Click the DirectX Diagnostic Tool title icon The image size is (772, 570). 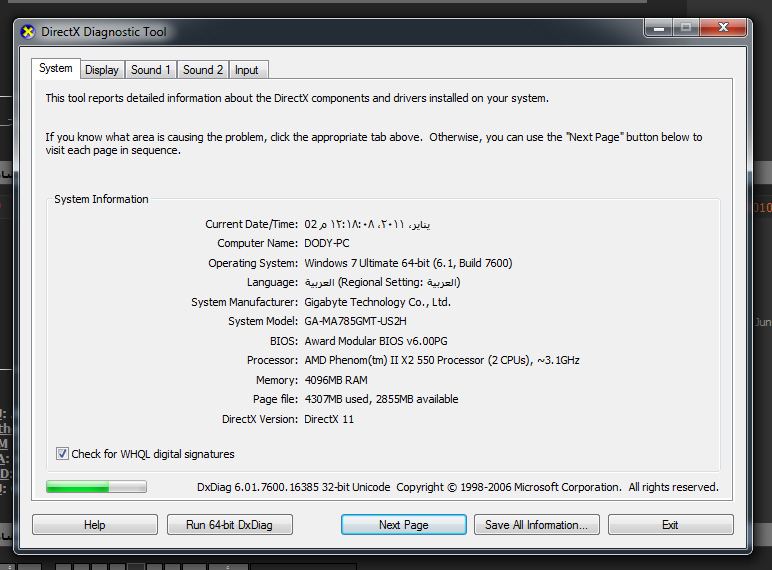tap(28, 32)
